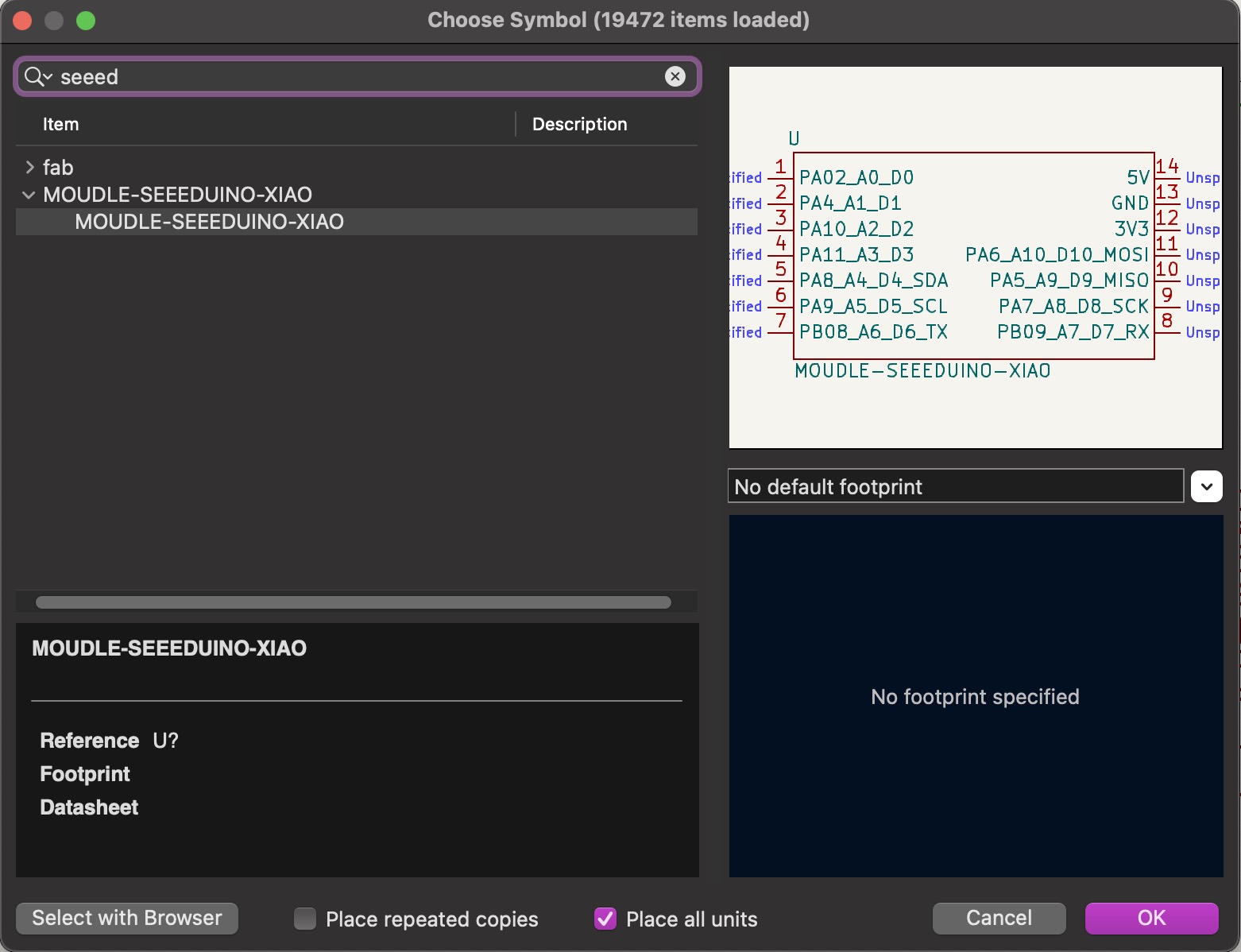
Task: Click the MOUDLE-SEEEDUINO-XIAO heading in details panel
Action: coord(169,648)
